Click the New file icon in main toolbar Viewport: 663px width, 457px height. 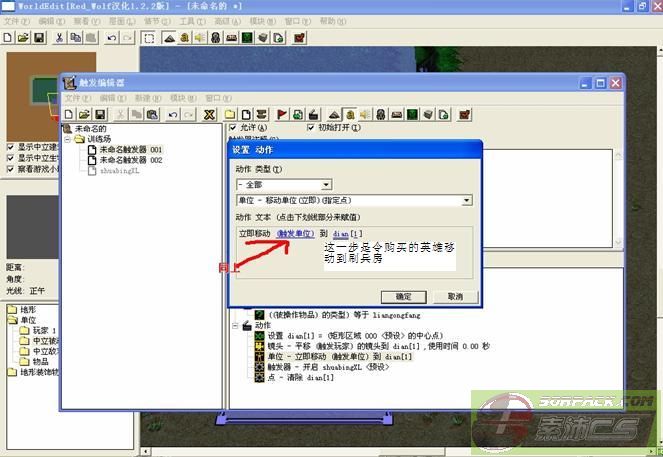[x=7, y=38]
